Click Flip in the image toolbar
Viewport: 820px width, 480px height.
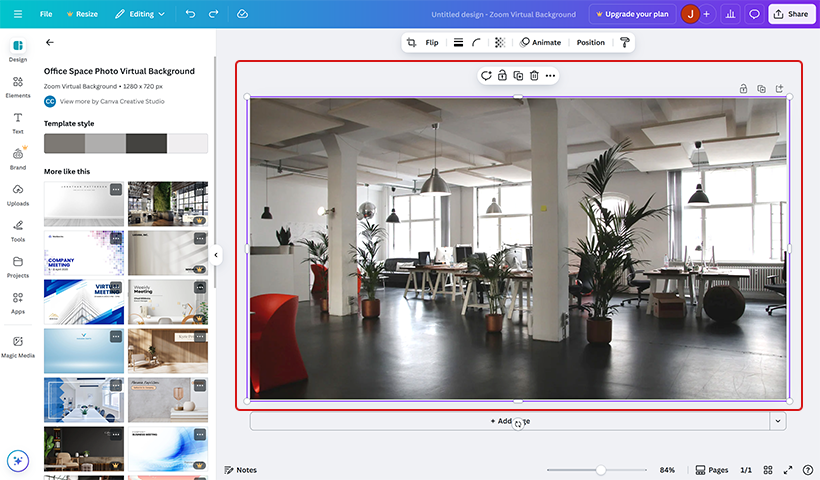(432, 42)
